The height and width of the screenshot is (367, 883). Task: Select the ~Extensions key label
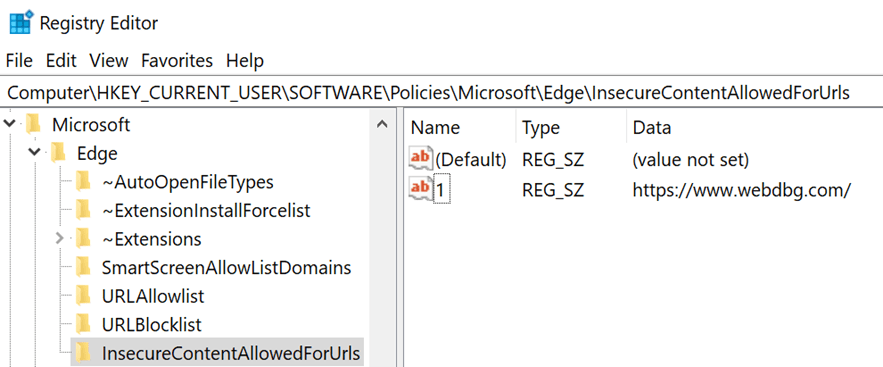click(151, 239)
